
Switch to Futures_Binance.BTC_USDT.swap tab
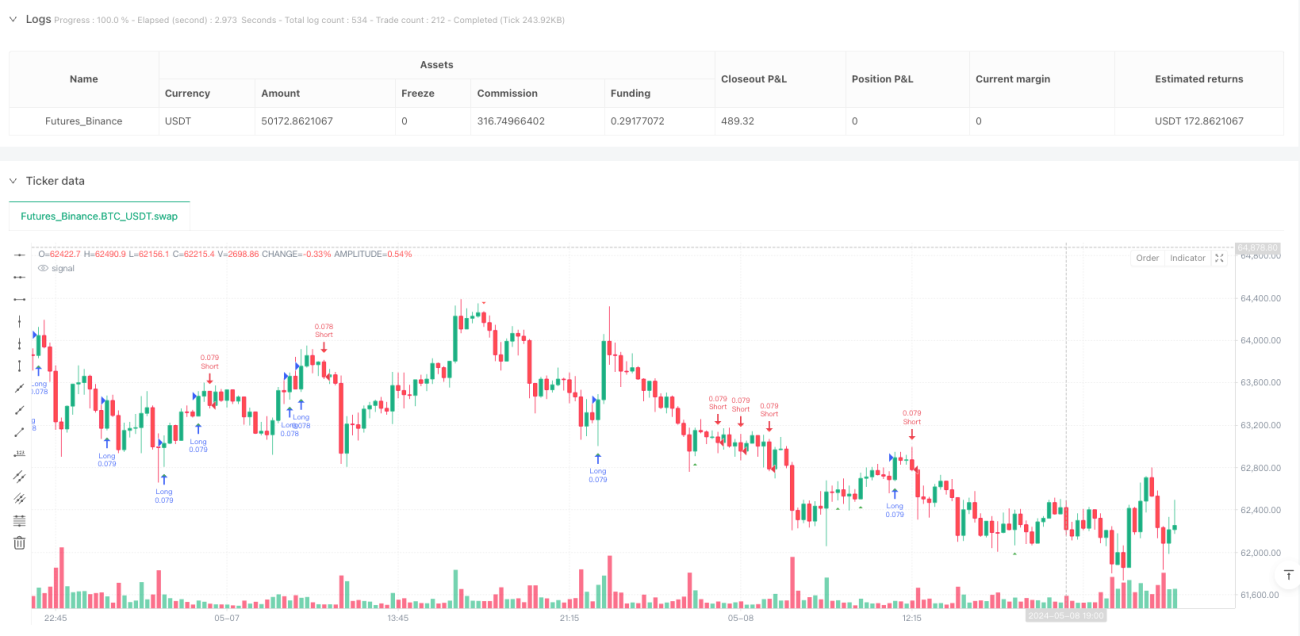(x=99, y=216)
